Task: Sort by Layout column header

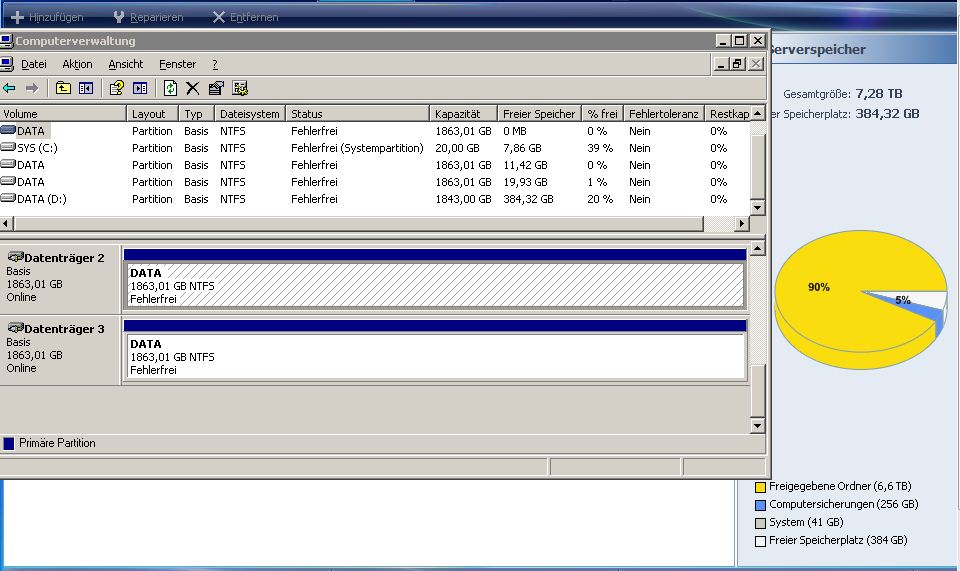Action: [x=152, y=114]
